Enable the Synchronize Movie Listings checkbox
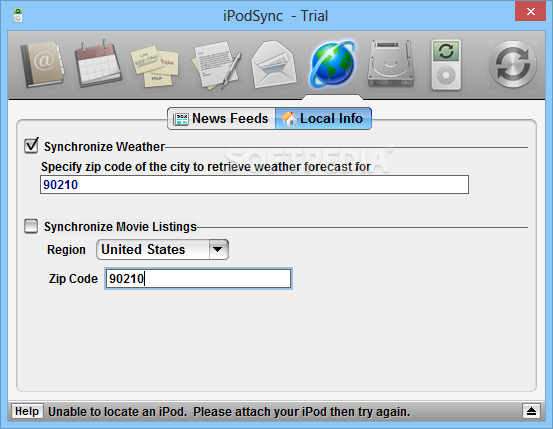This screenshot has width=553, height=429. pos(31,226)
